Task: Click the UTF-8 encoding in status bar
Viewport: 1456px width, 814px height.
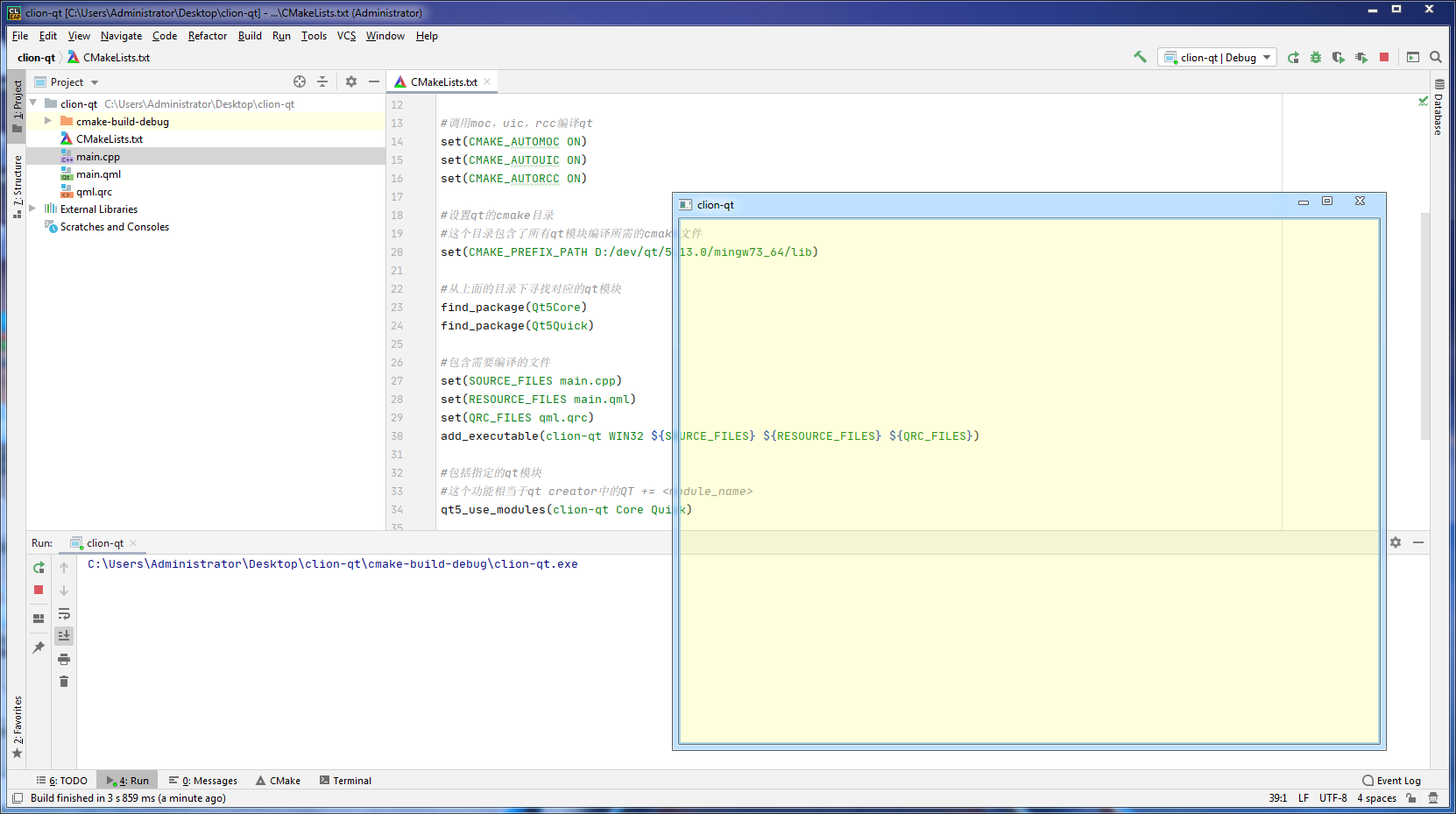Action: pyautogui.click(x=1333, y=798)
